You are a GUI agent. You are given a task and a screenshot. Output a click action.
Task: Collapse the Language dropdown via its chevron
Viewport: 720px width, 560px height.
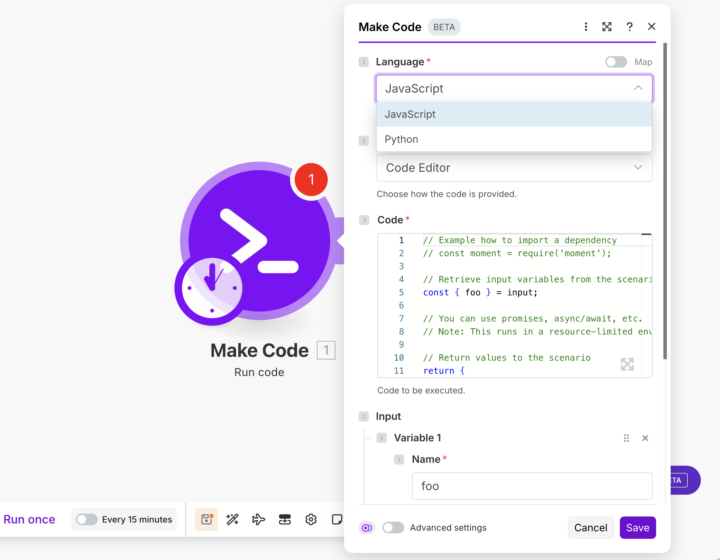638,88
